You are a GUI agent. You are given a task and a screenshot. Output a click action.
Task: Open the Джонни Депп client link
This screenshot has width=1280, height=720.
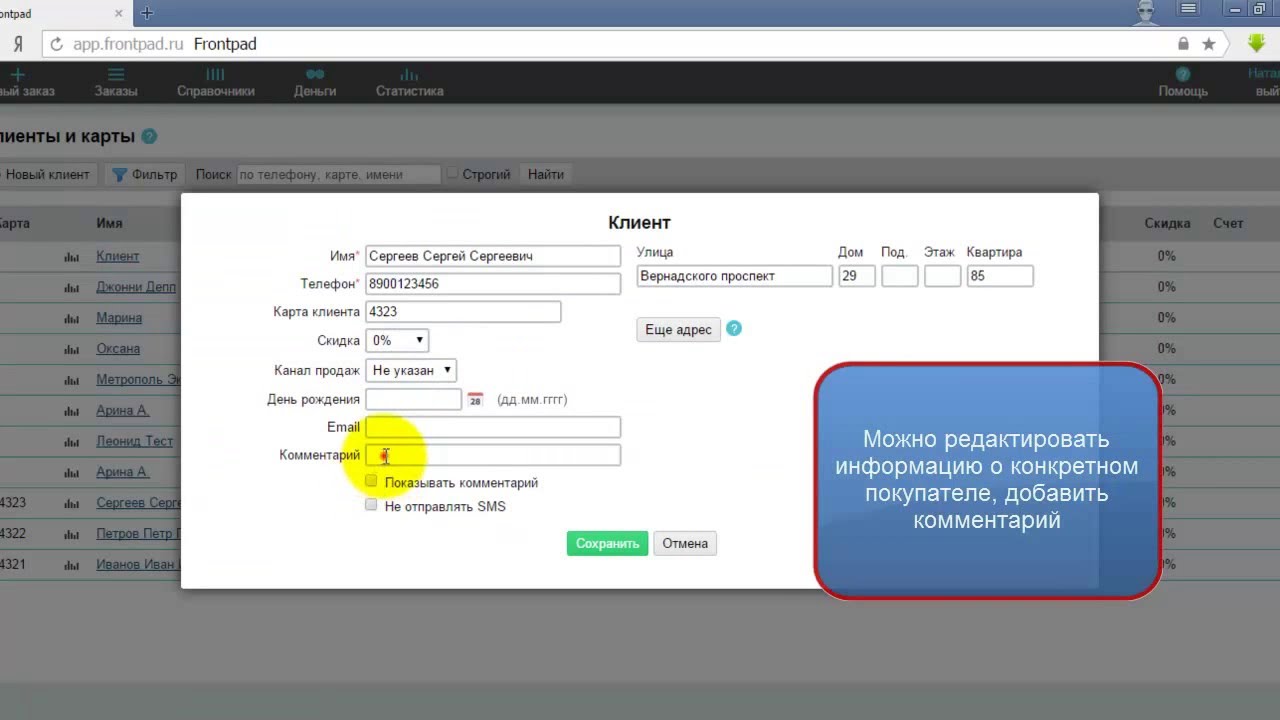(136, 287)
